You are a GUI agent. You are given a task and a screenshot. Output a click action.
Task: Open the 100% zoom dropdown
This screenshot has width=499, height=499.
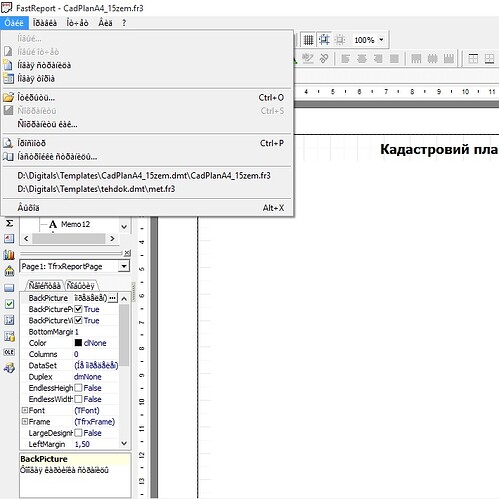pos(381,40)
